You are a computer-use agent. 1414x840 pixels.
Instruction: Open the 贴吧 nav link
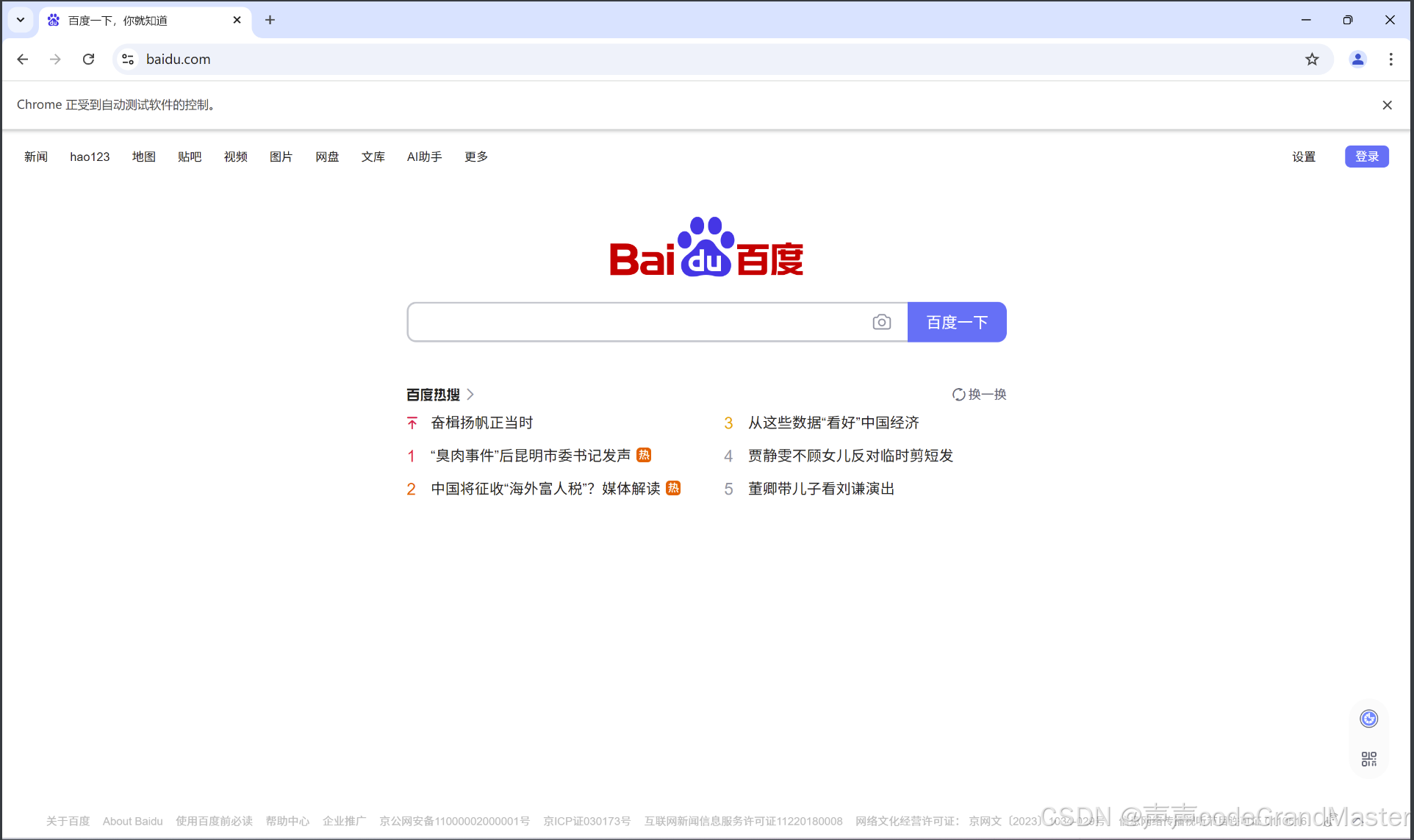coord(190,157)
